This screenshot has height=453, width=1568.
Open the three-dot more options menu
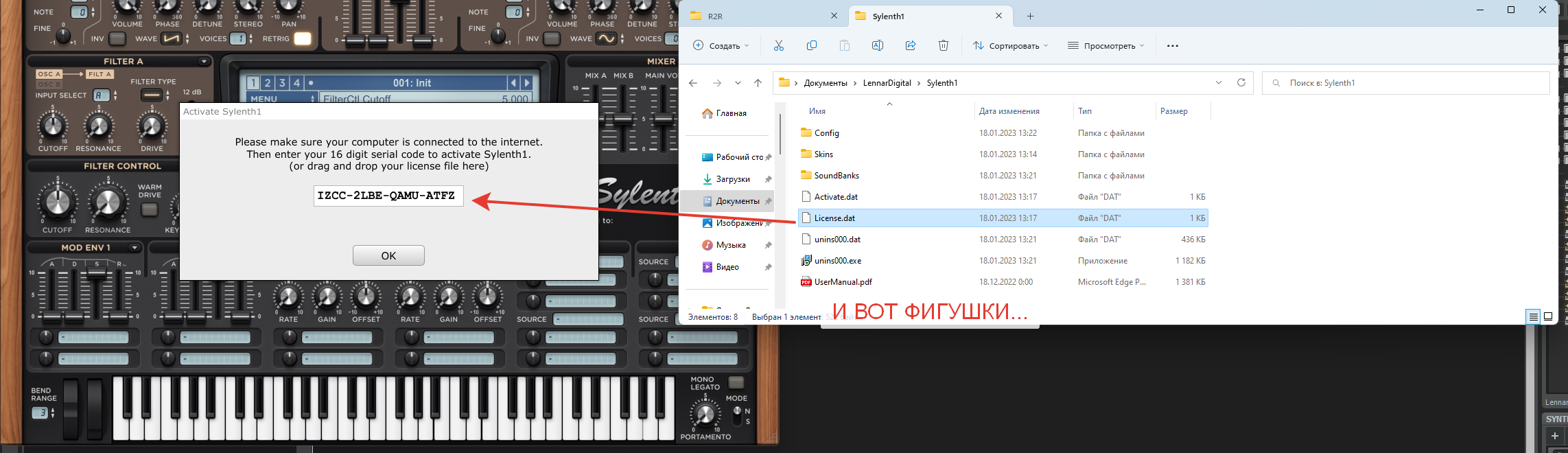[x=1172, y=46]
